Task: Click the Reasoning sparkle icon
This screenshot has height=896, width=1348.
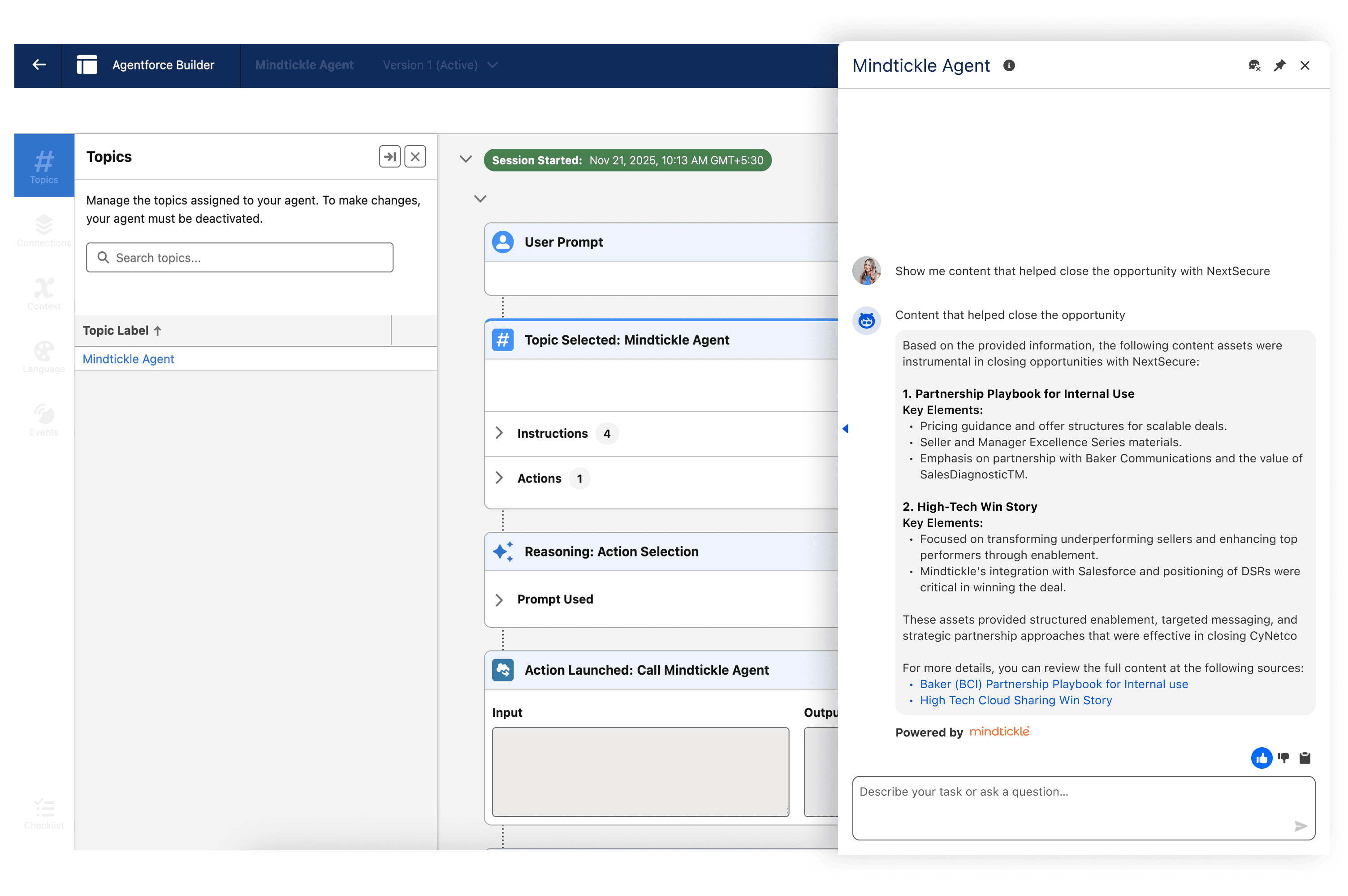Action: click(503, 551)
